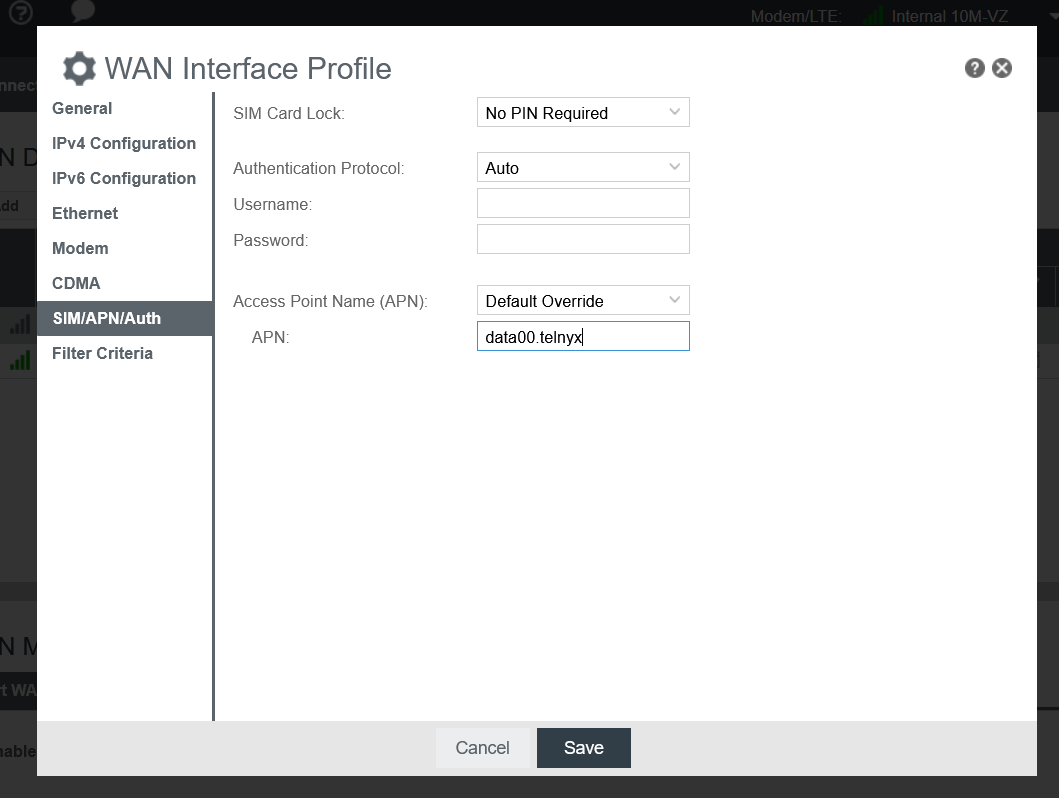Viewport: 1059px width, 798px height.
Task: Switch to the Filter Criteria tab
Action: pyautogui.click(x=102, y=353)
